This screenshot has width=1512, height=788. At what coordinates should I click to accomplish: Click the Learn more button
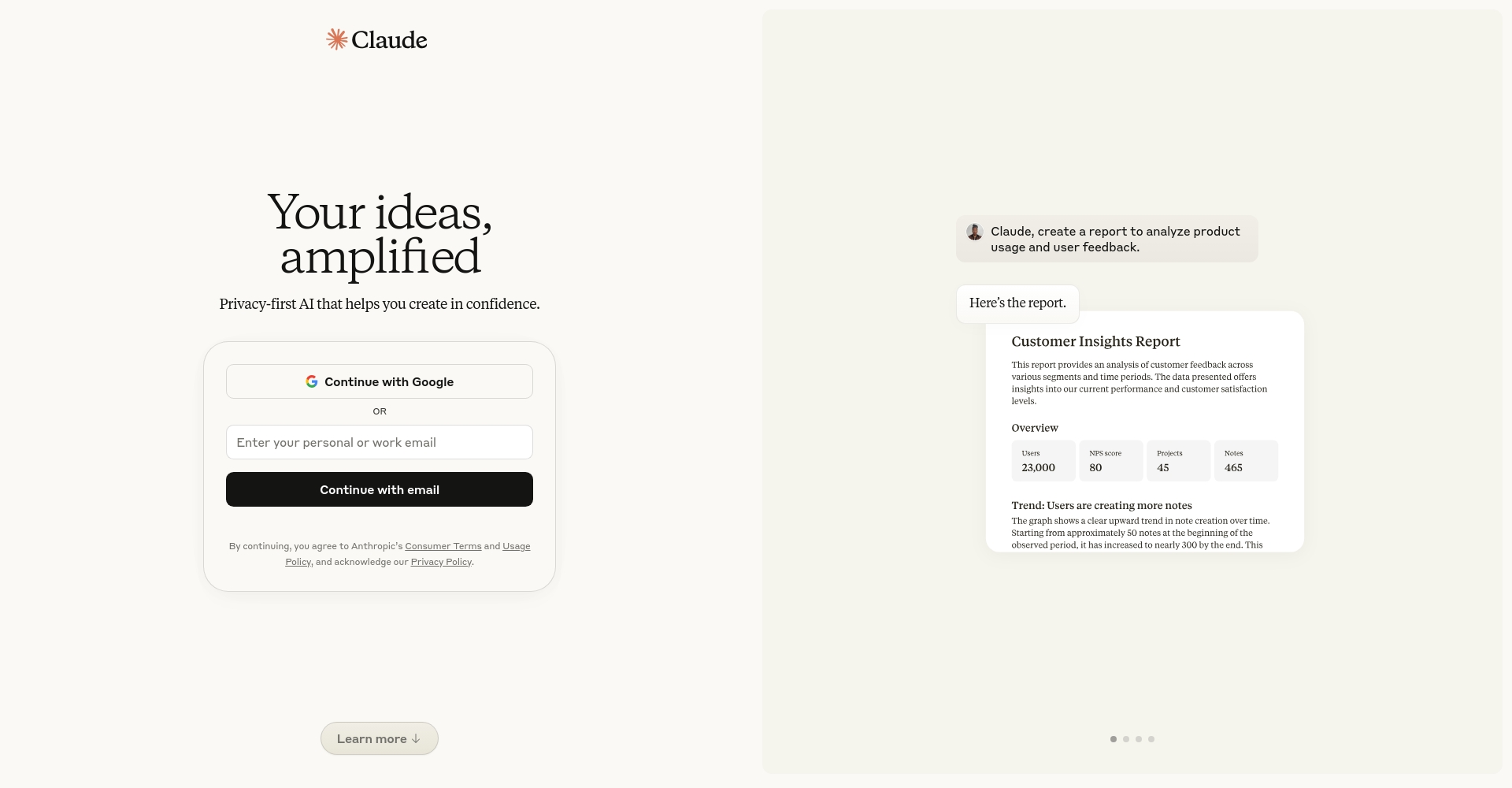(380, 738)
